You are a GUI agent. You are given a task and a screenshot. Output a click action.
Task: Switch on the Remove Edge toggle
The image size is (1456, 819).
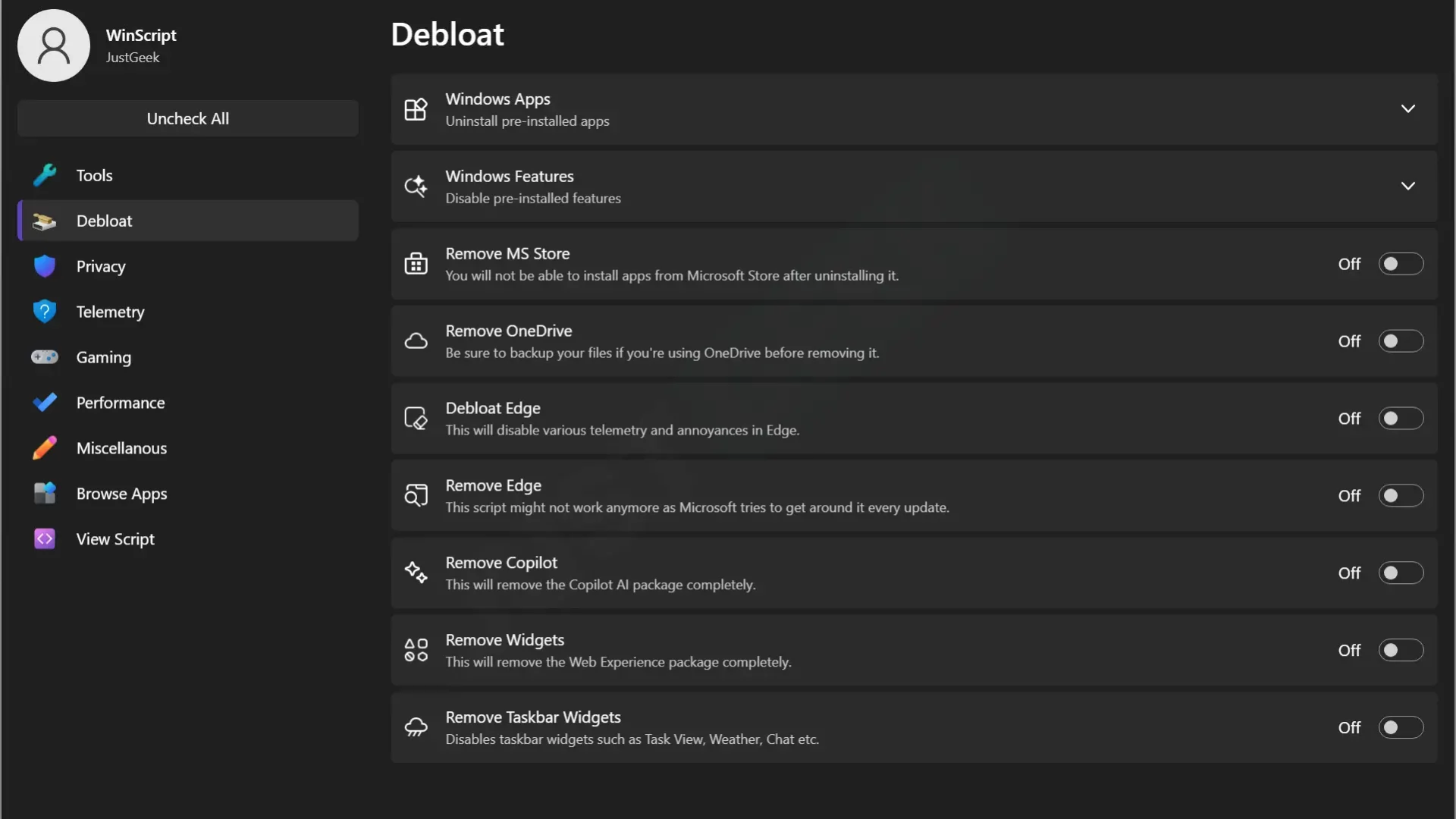(1401, 496)
